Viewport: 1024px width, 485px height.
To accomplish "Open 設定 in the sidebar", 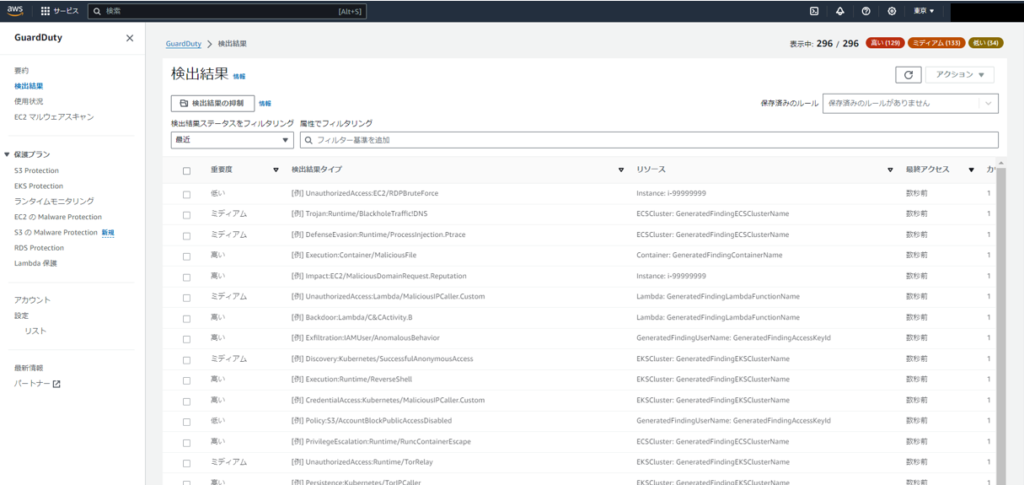I will pos(21,315).
